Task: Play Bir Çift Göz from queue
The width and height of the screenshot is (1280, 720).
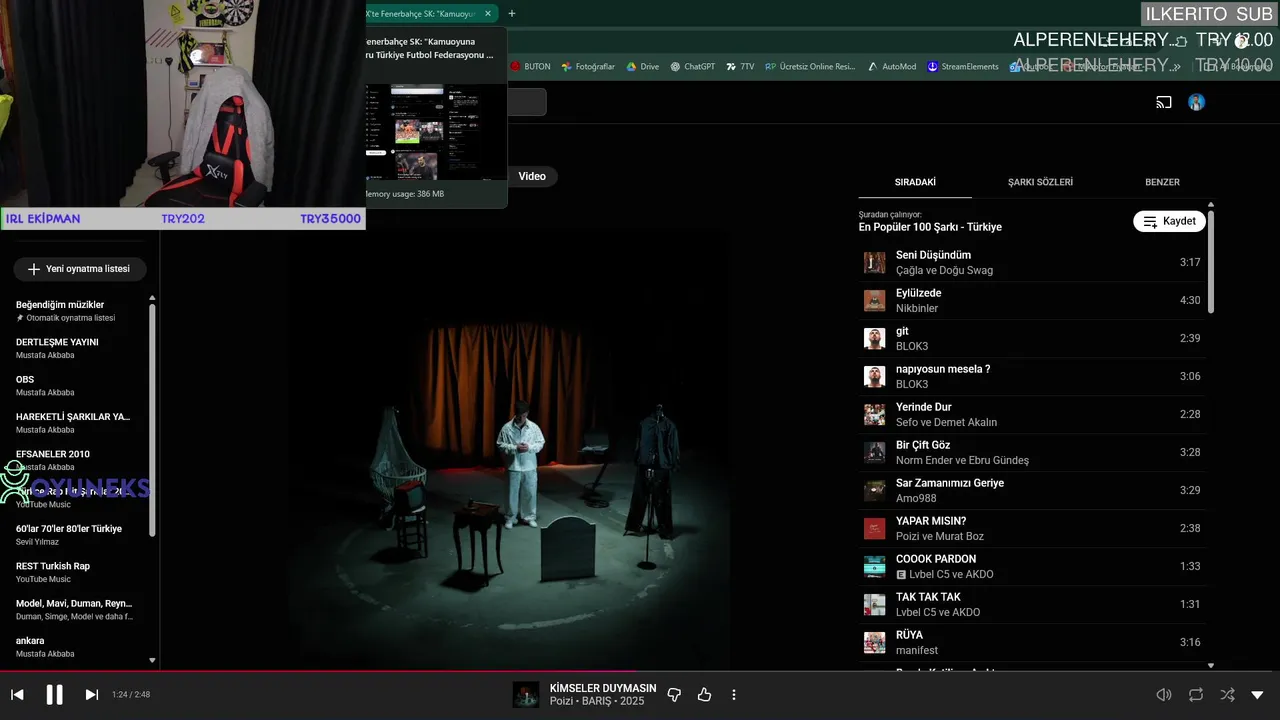Action: (1032, 452)
